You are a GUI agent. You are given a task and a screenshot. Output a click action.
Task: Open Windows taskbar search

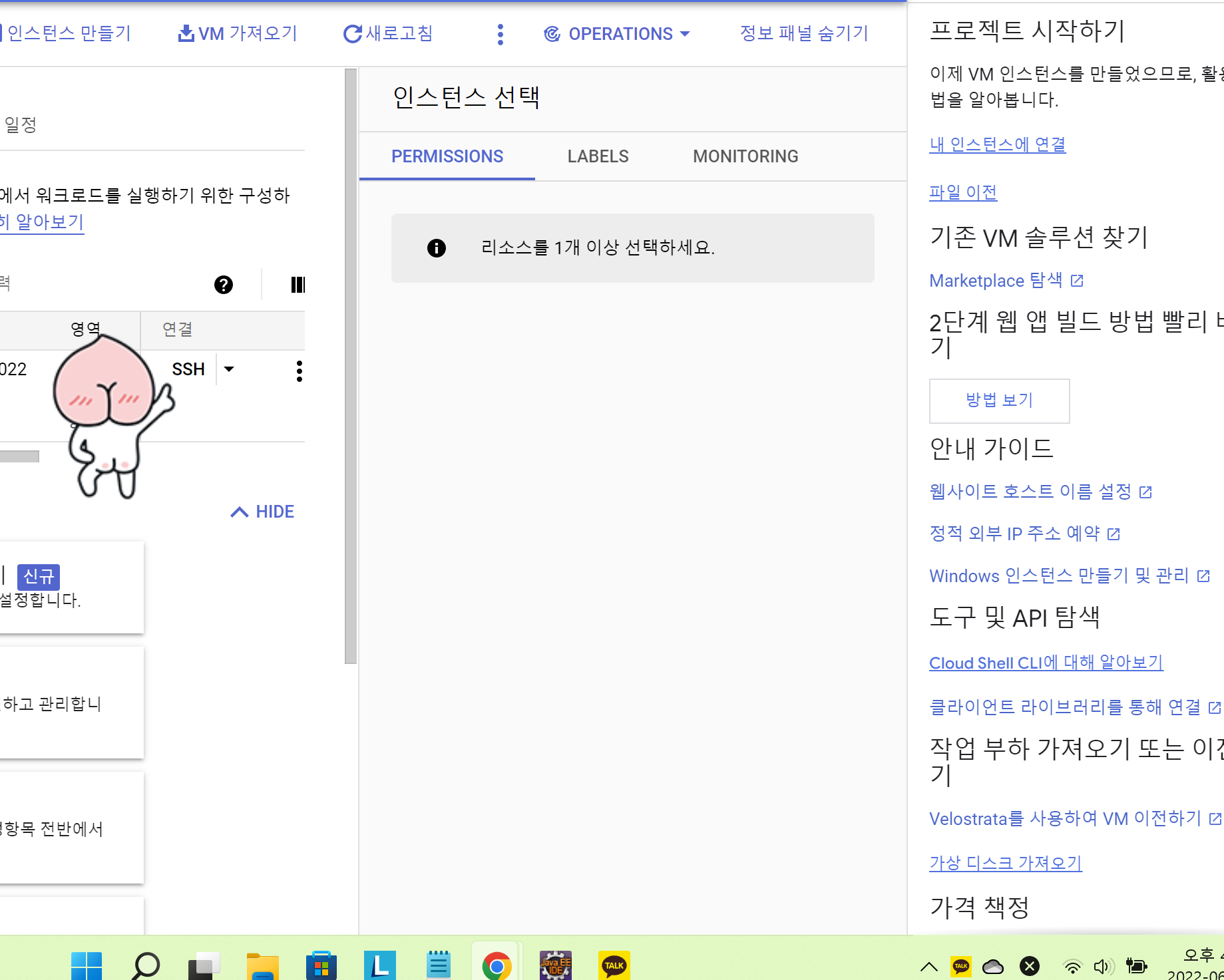point(146,965)
